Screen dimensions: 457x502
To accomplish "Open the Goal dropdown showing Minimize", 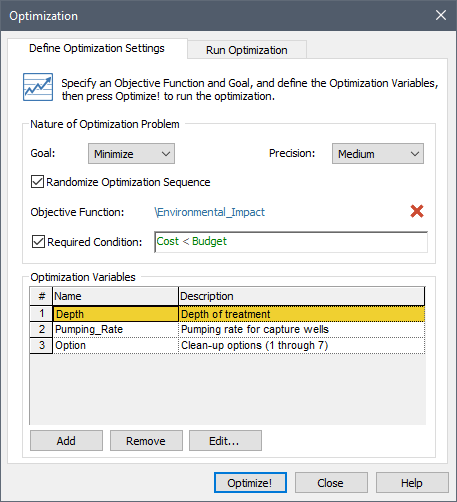I will (x=131, y=154).
